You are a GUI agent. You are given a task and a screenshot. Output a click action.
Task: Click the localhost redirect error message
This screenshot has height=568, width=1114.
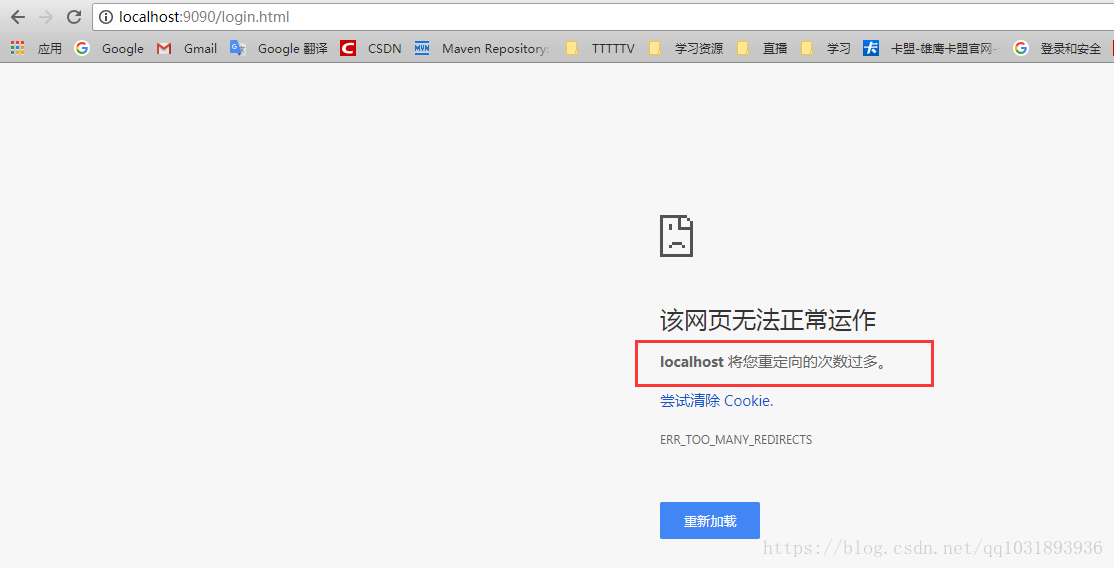(774, 362)
